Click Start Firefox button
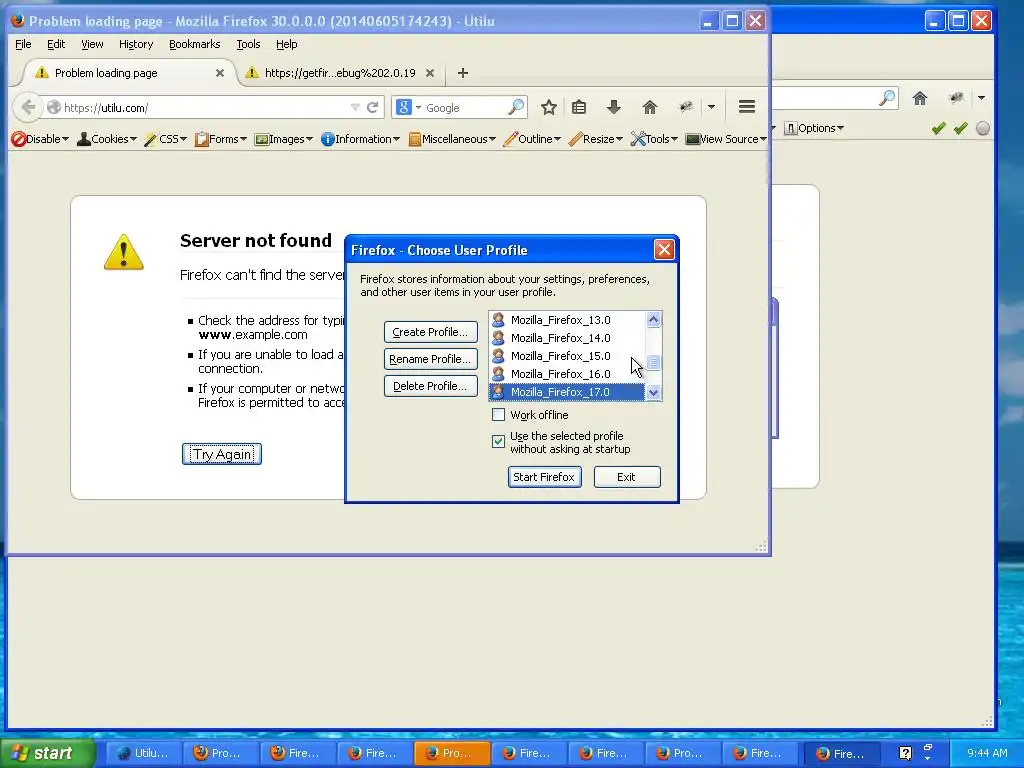1024x768 pixels. click(544, 477)
